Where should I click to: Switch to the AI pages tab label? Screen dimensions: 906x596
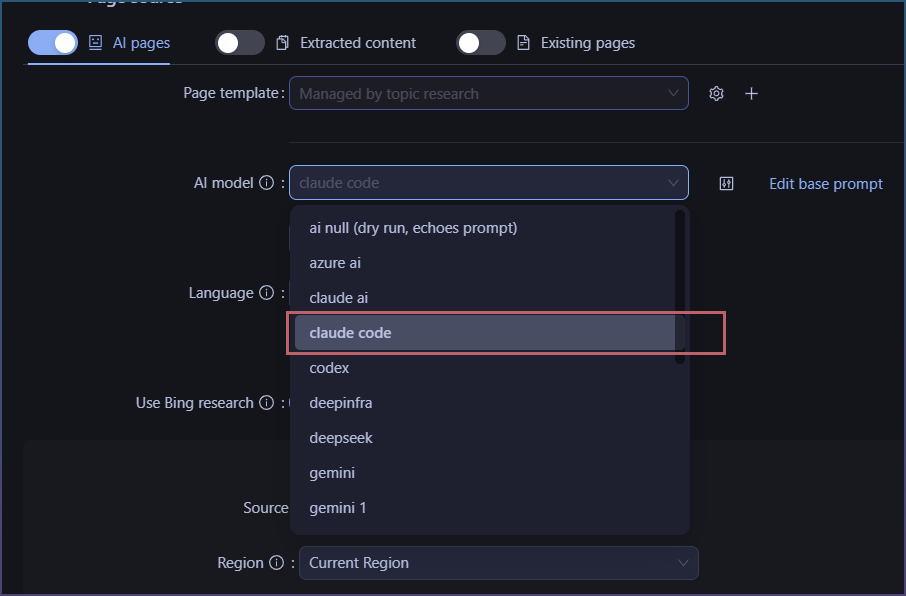point(142,43)
